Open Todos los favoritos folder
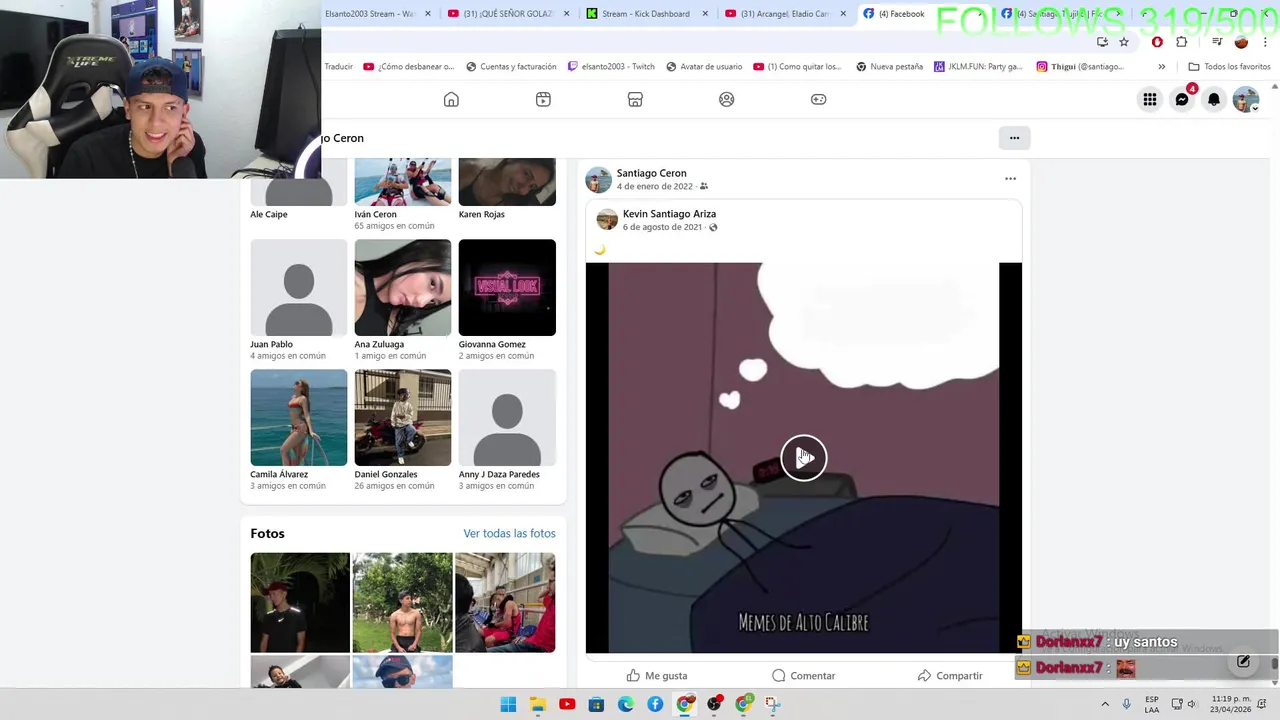The height and width of the screenshot is (720, 1280). tap(1229, 67)
